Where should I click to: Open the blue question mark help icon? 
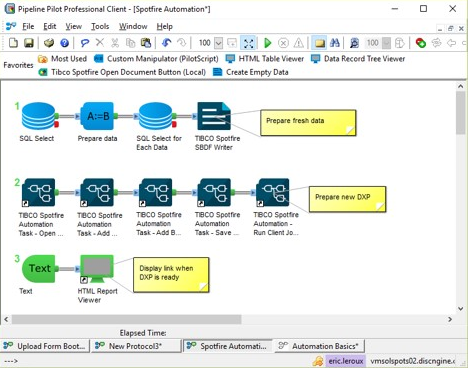tap(64, 43)
